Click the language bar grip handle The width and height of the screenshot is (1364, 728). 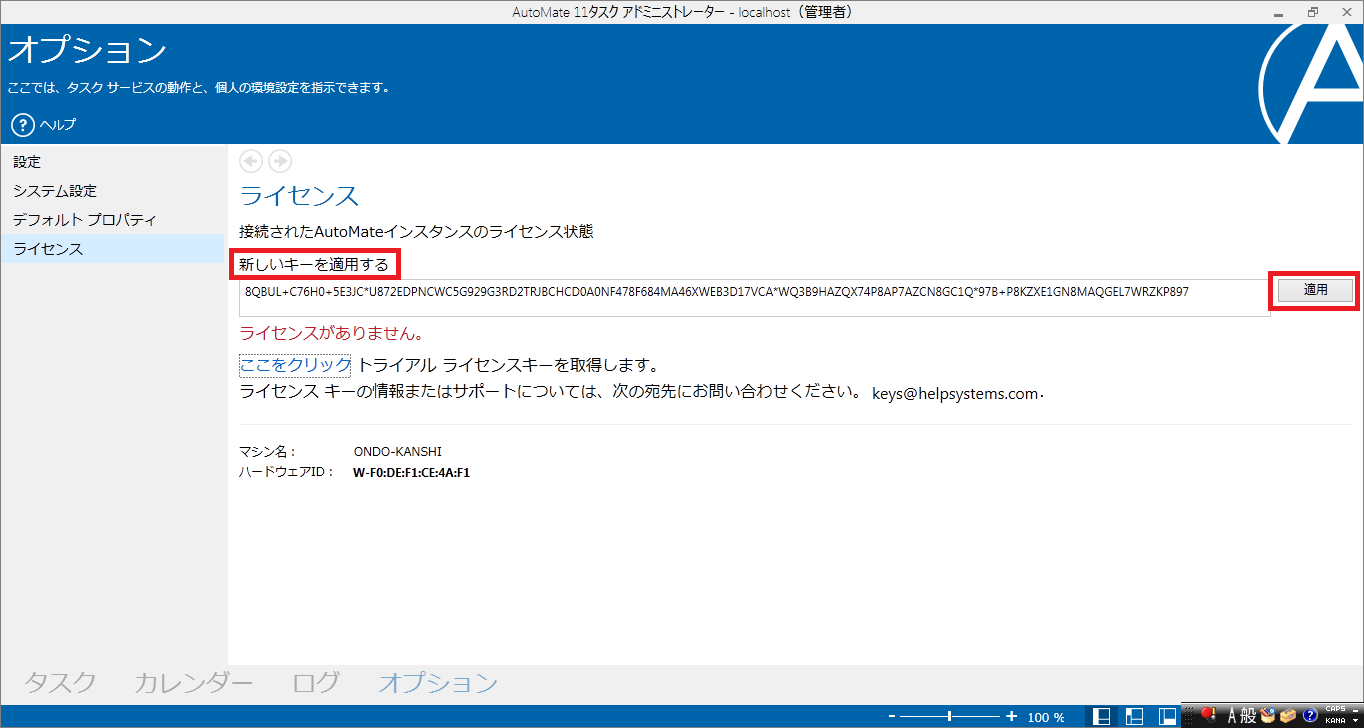(x=1190, y=716)
